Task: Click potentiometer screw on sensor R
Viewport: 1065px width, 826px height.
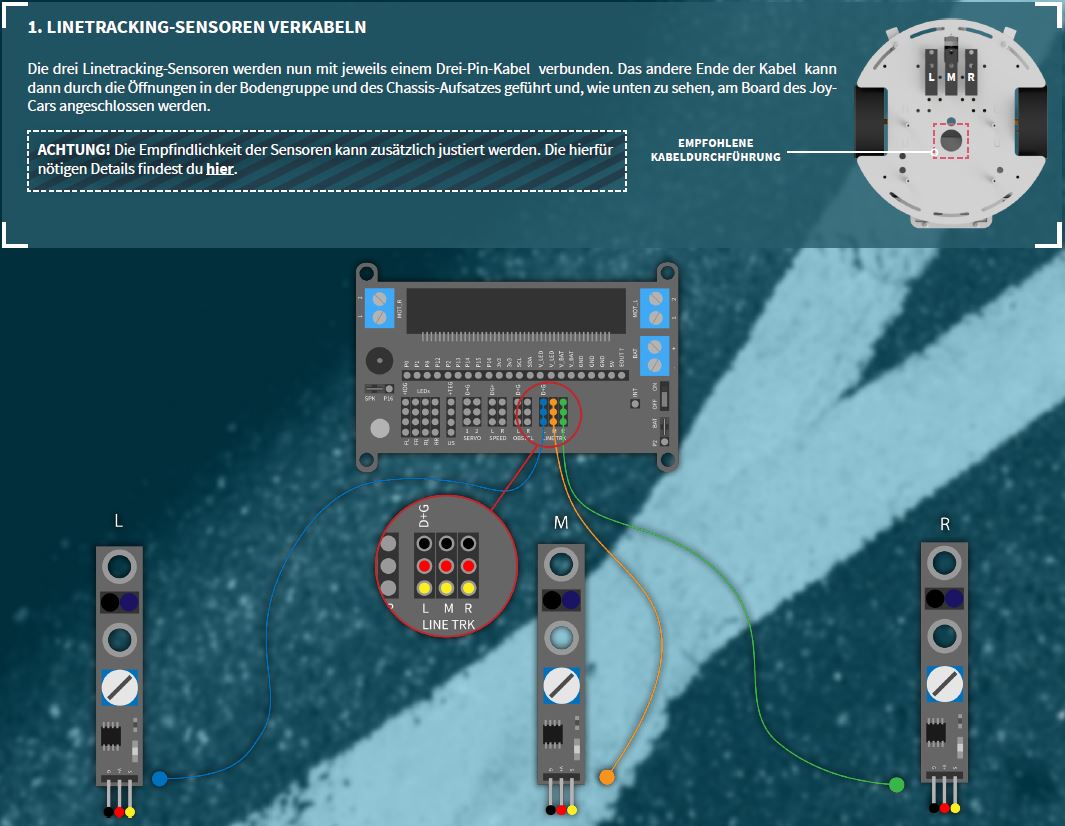Action: tap(945, 684)
